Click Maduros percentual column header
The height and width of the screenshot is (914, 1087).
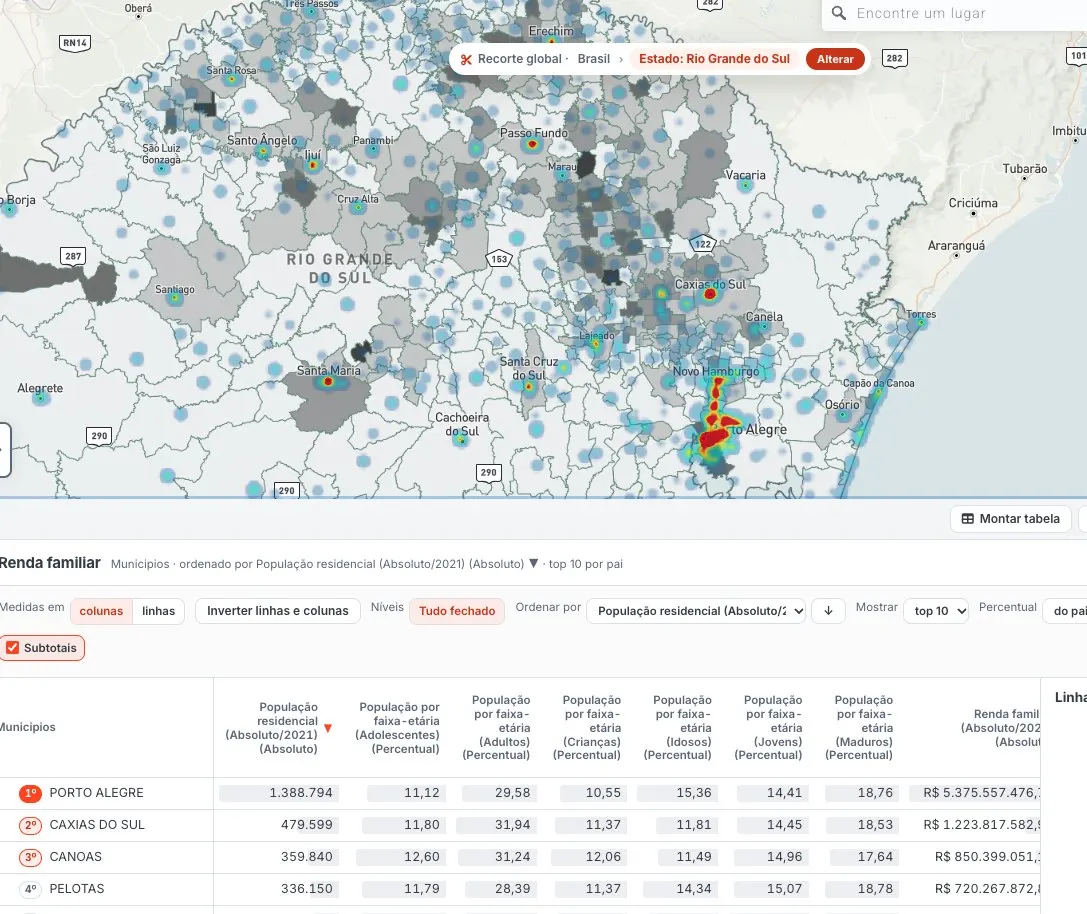click(859, 727)
